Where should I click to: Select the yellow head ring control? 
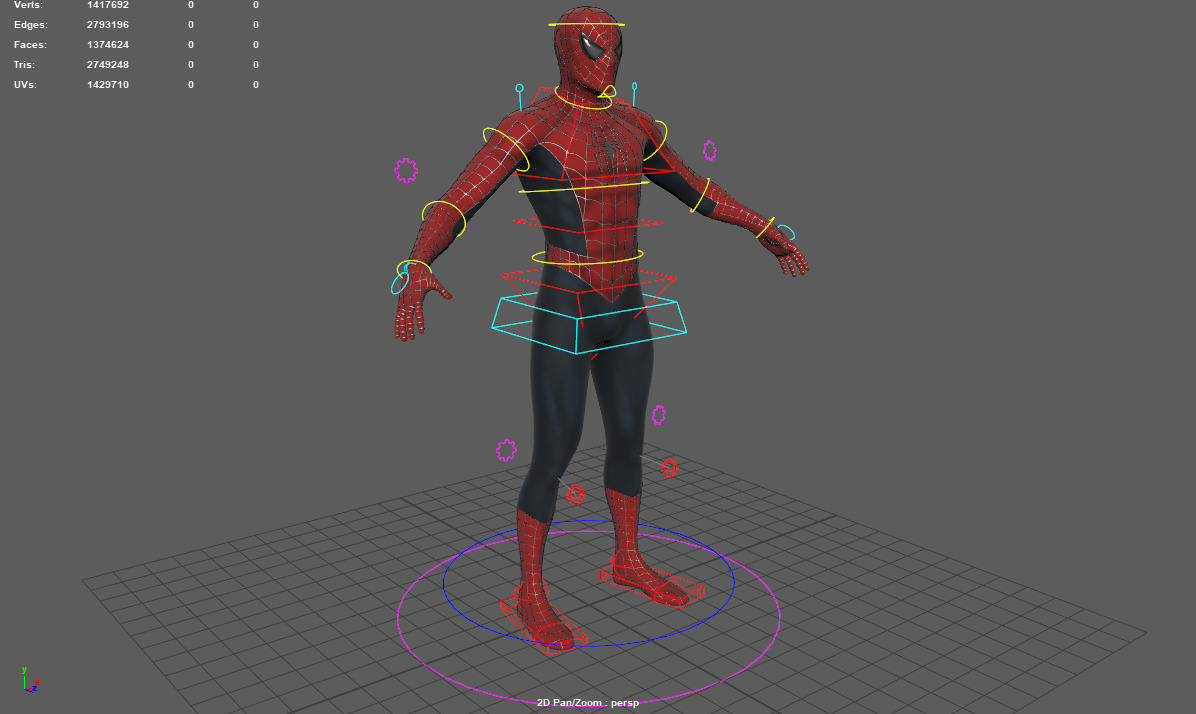click(x=586, y=24)
